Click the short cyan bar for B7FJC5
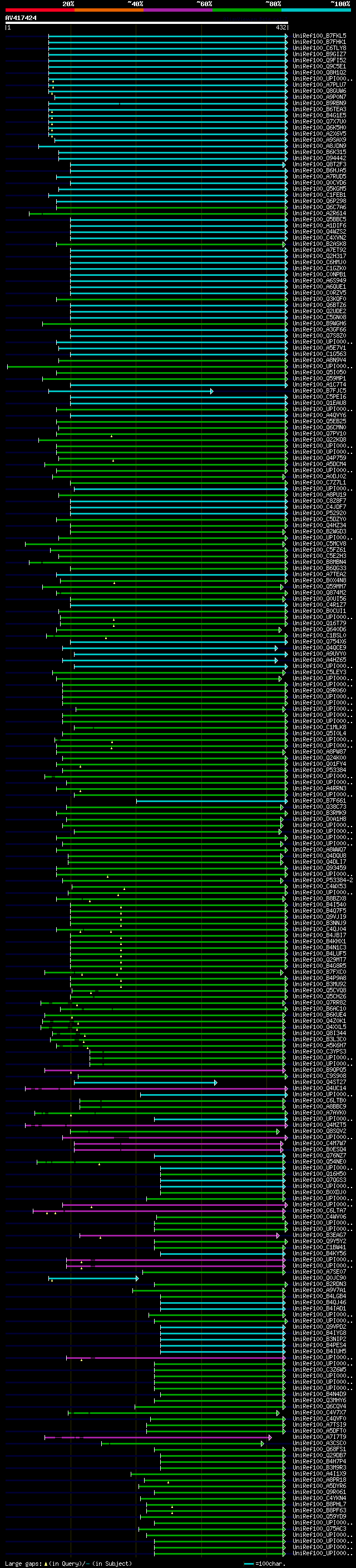The image size is (356, 1568). (131, 391)
